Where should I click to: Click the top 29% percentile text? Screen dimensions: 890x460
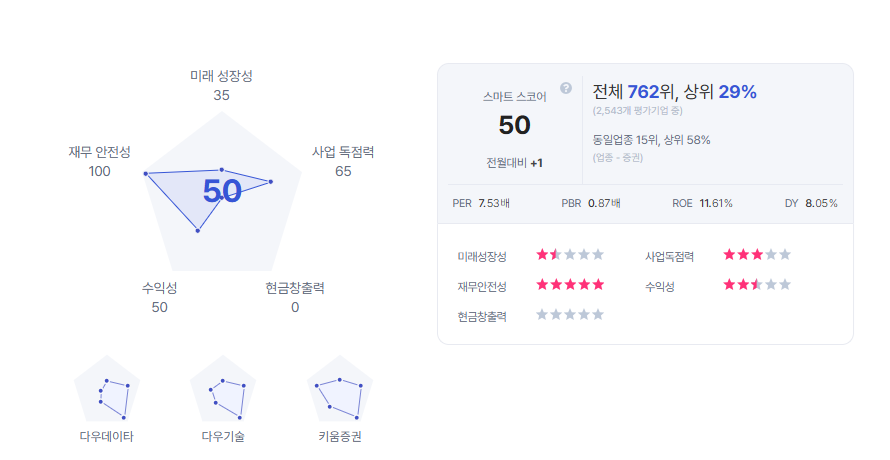pos(738,91)
